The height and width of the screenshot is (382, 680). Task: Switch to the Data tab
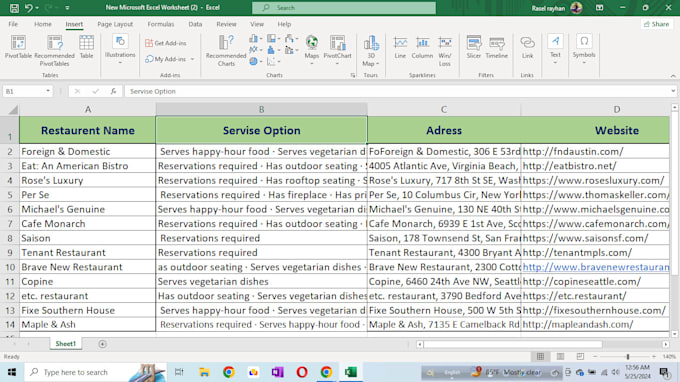195,24
